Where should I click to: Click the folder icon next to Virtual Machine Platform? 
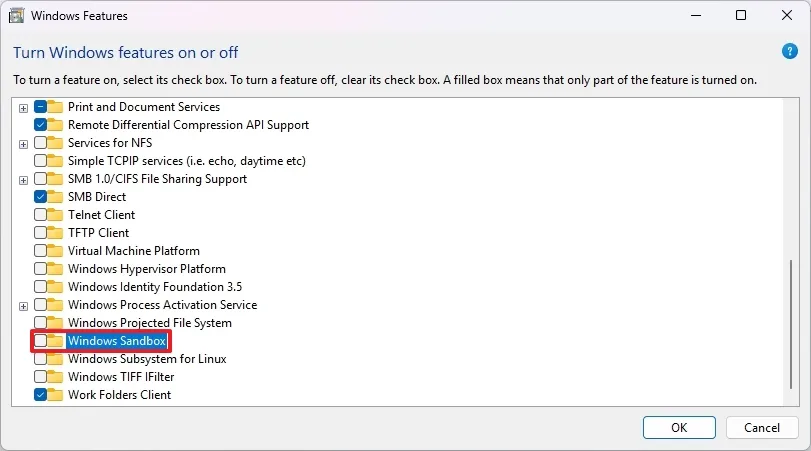point(55,251)
